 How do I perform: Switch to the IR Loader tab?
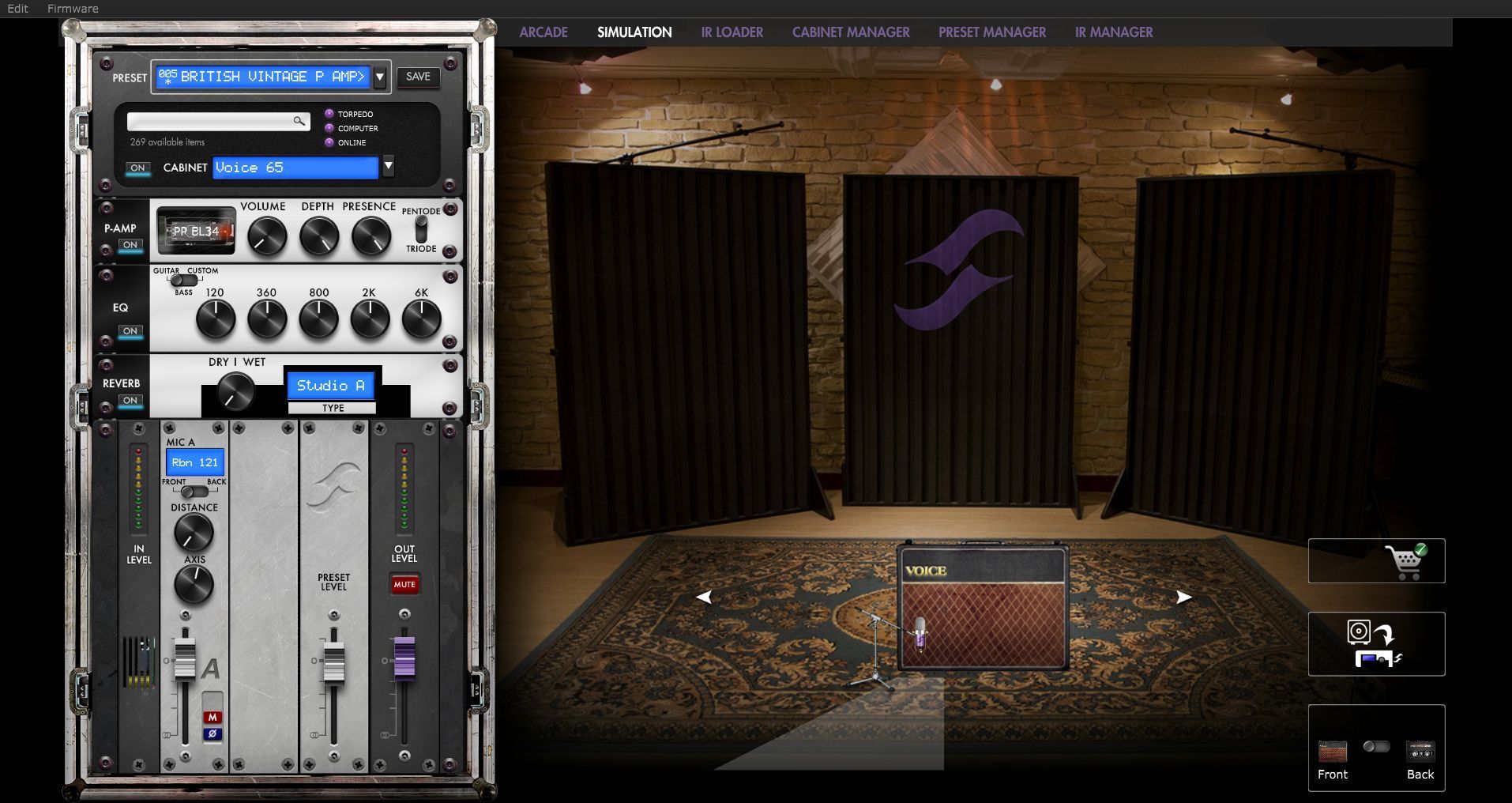pos(732,32)
